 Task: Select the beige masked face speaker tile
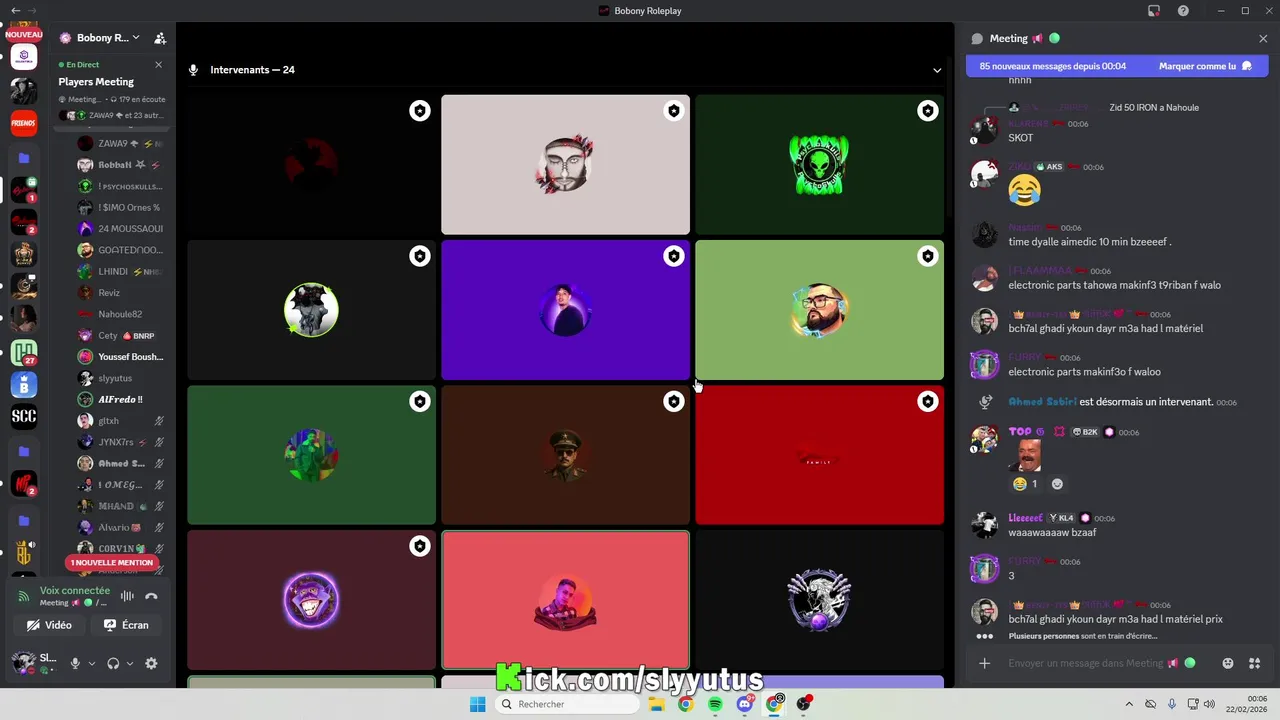point(565,165)
